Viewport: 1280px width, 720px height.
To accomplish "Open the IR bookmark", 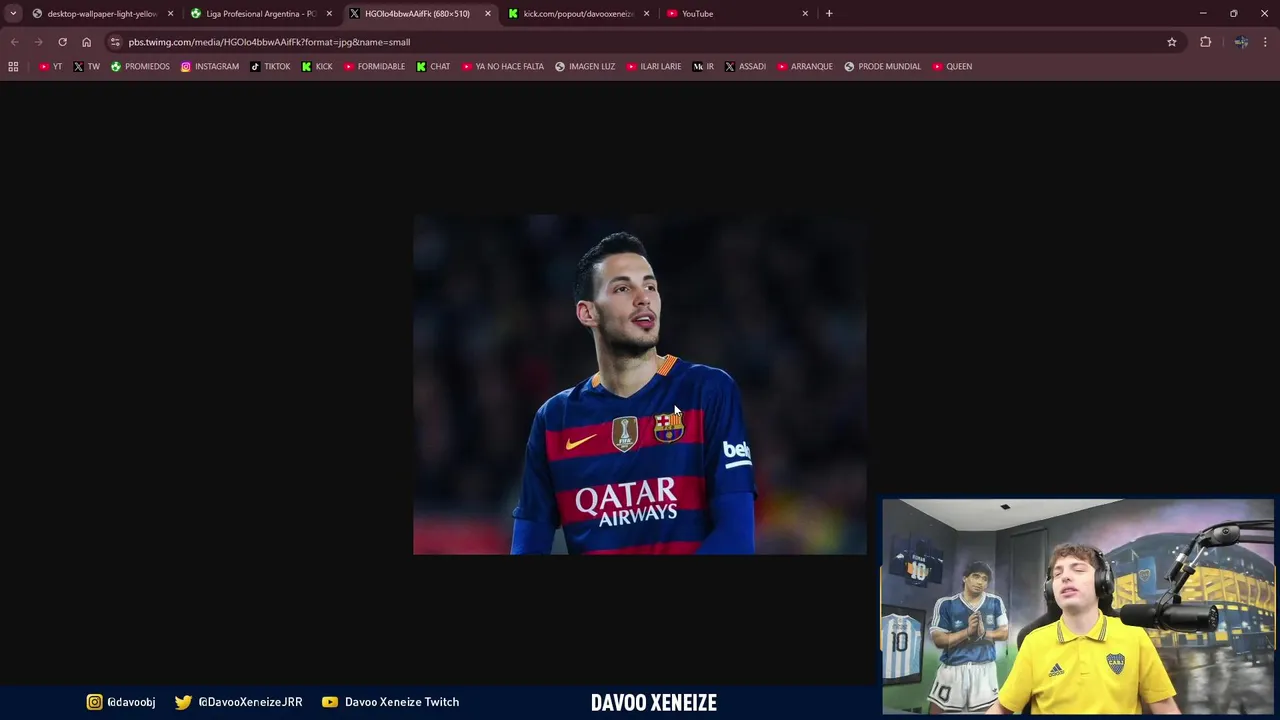I will (703, 66).
